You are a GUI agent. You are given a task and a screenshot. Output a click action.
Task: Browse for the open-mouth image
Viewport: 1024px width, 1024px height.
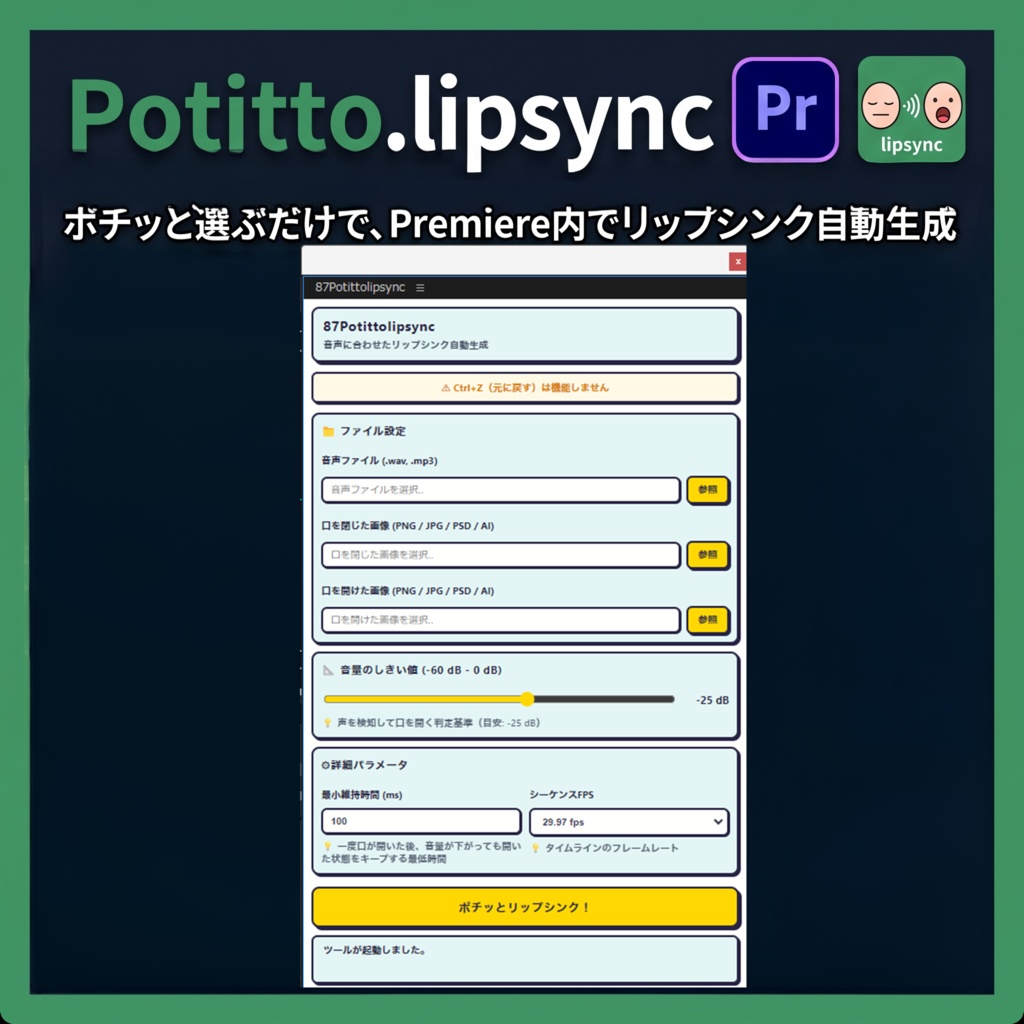click(708, 620)
